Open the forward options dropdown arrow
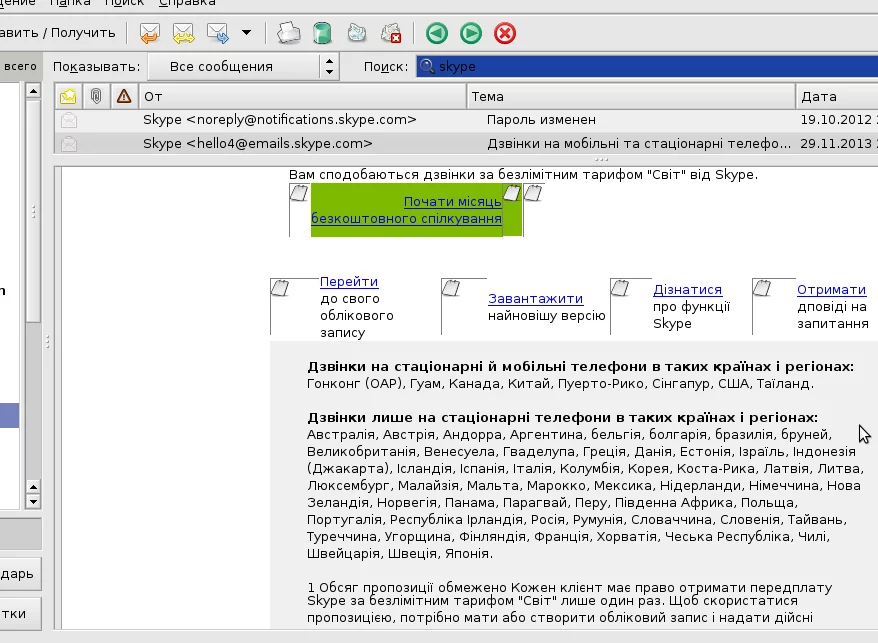The width and height of the screenshot is (878, 643). point(246,32)
